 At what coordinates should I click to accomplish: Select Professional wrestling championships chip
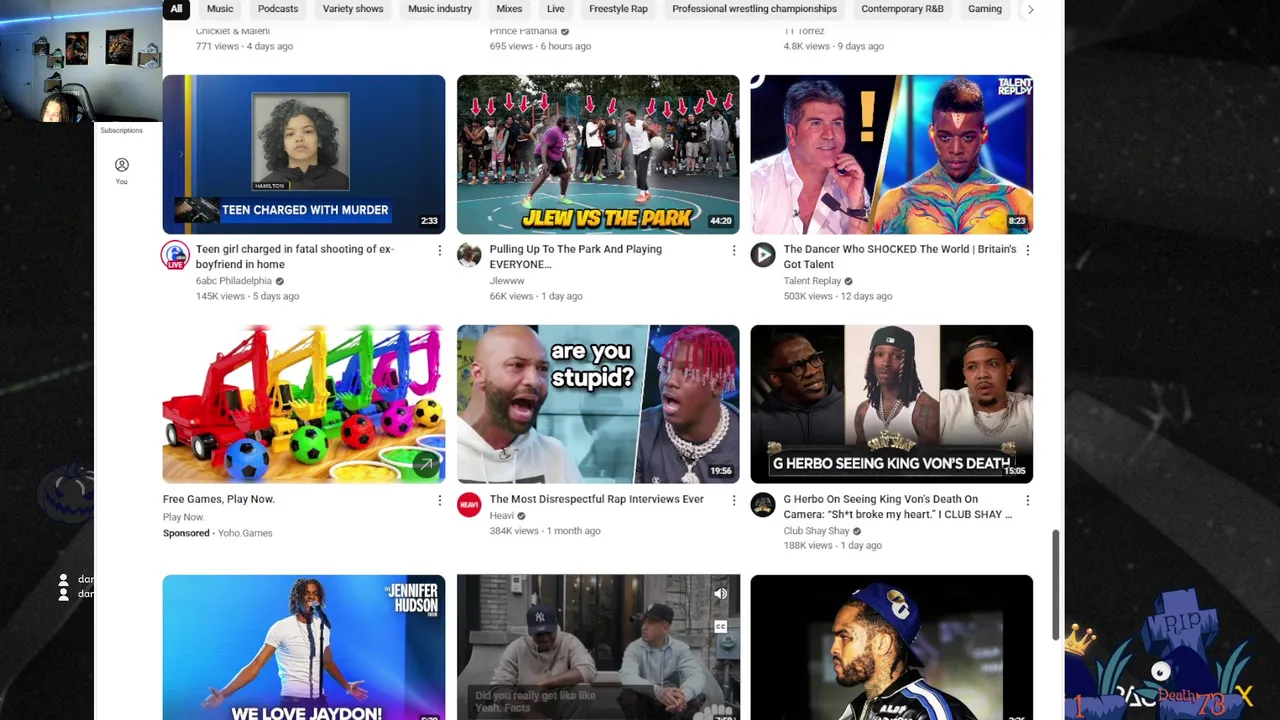tap(754, 9)
